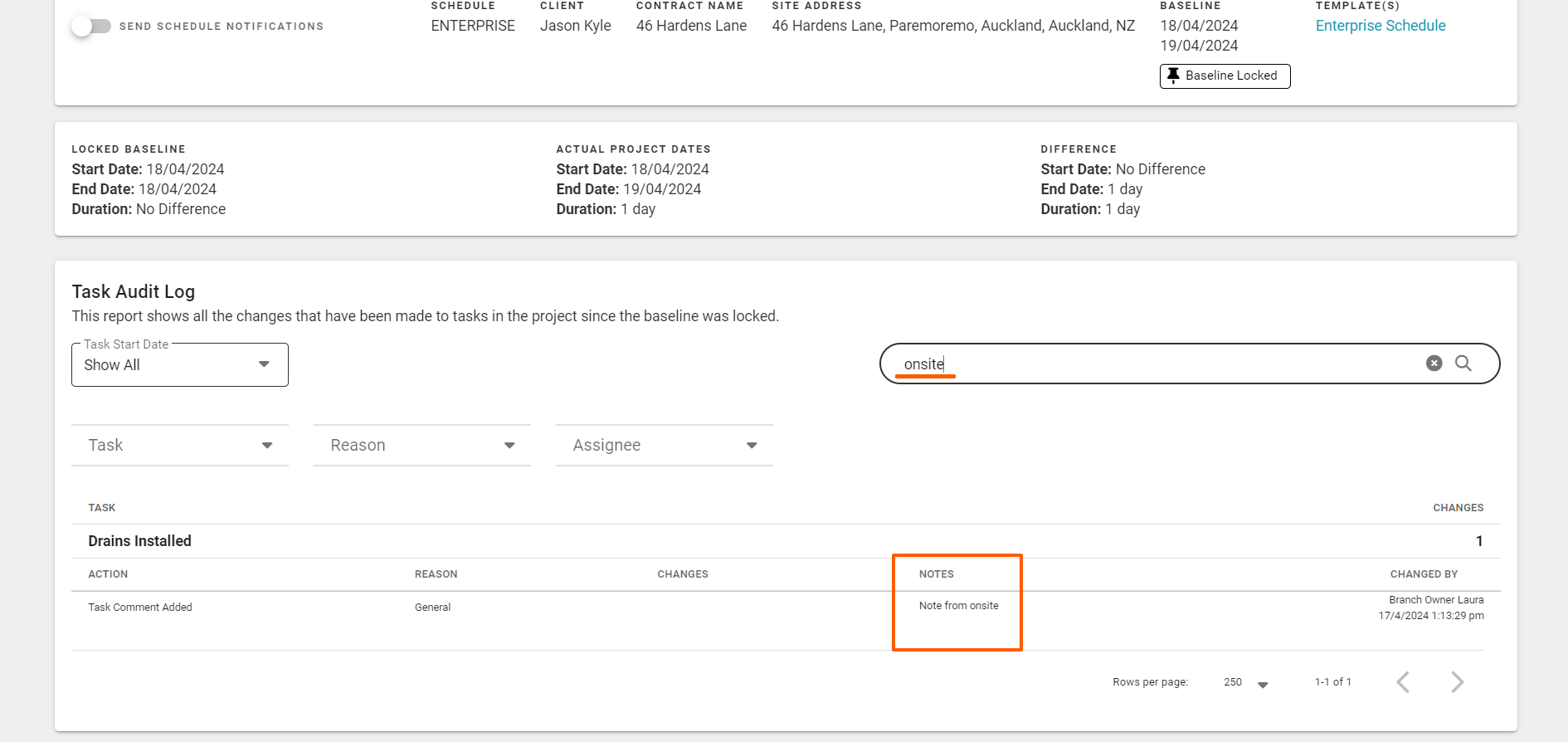1568x742 pixels.
Task: Click the Note from onsite text
Action: tap(958, 606)
